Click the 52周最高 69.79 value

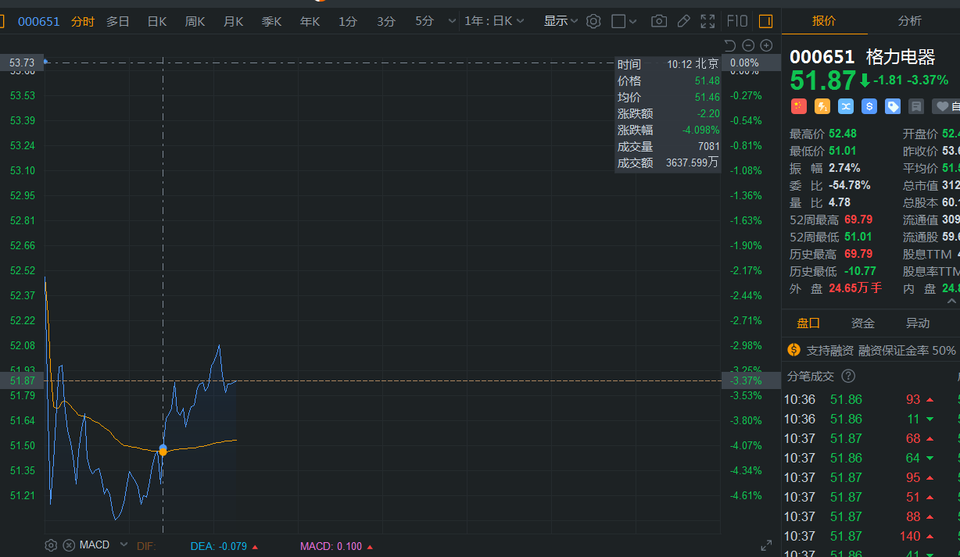pyautogui.click(x=858, y=219)
